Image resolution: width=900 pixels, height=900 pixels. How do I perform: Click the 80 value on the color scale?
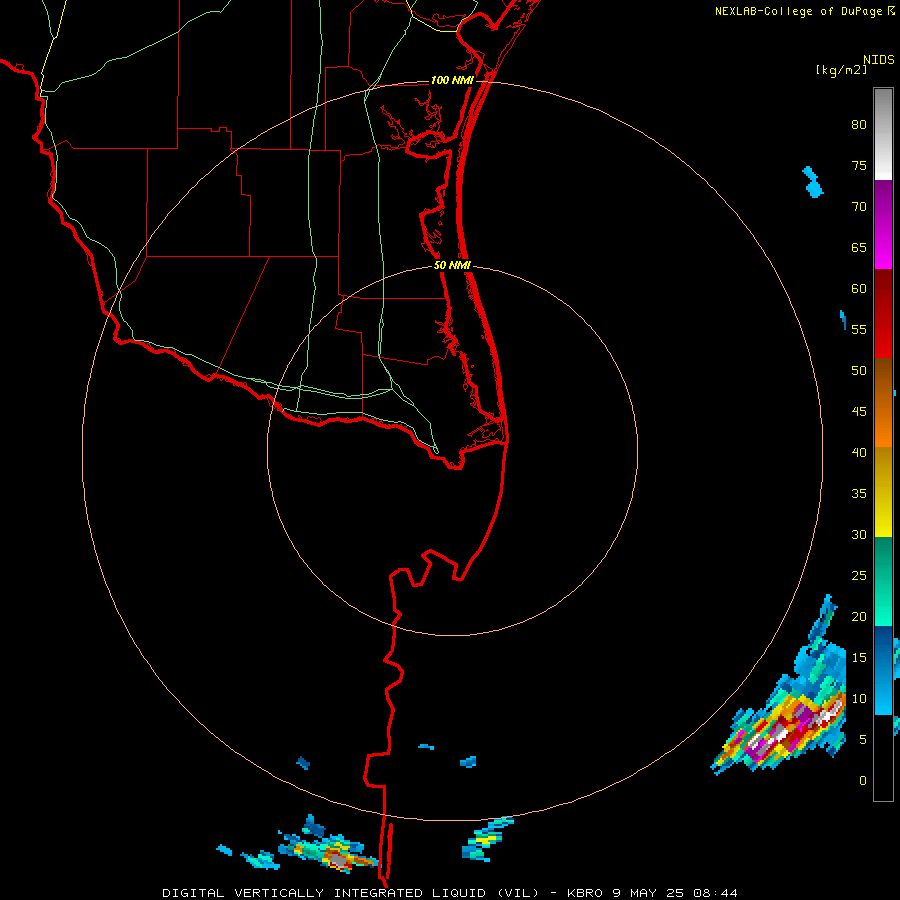pos(859,125)
